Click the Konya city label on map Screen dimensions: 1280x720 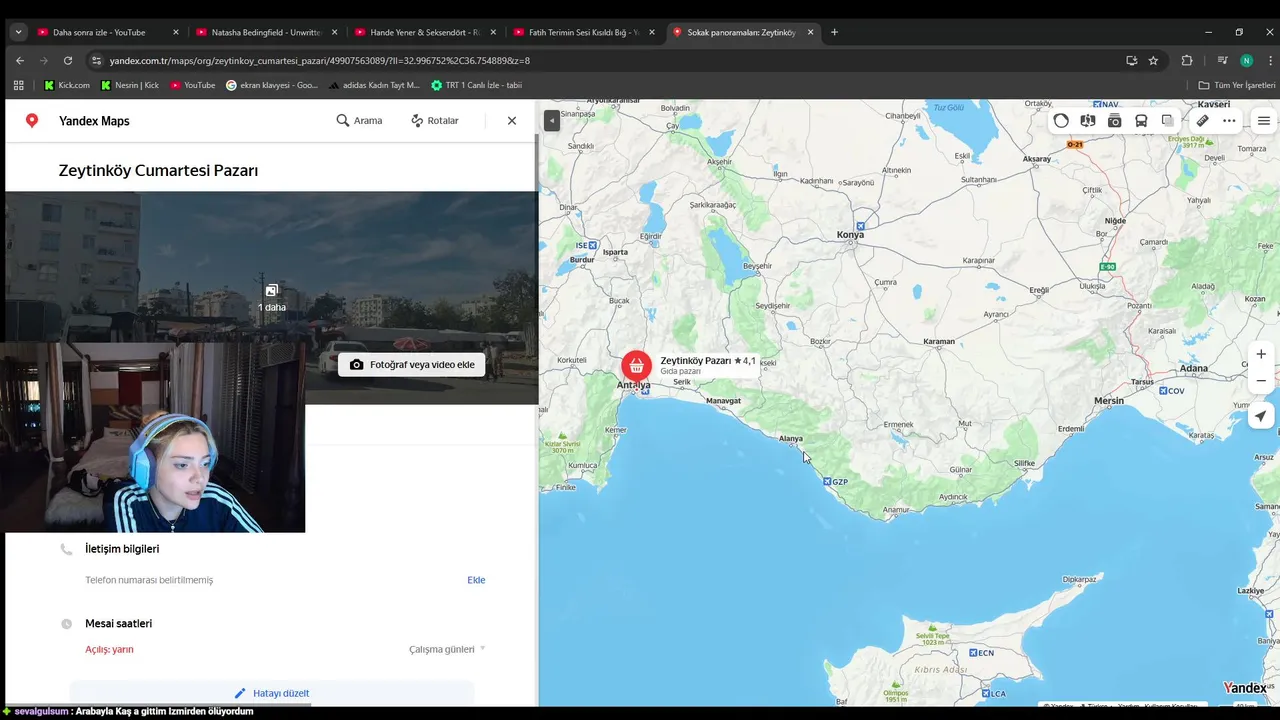click(849, 235)
